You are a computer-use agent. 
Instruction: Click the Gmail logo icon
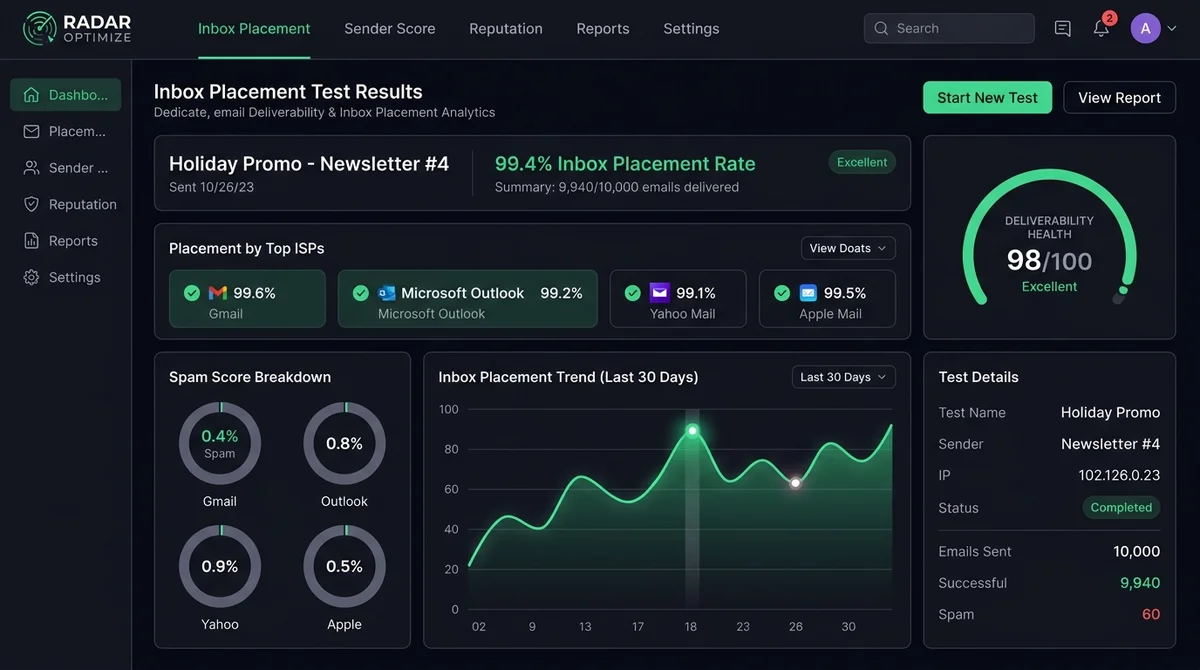217,293
